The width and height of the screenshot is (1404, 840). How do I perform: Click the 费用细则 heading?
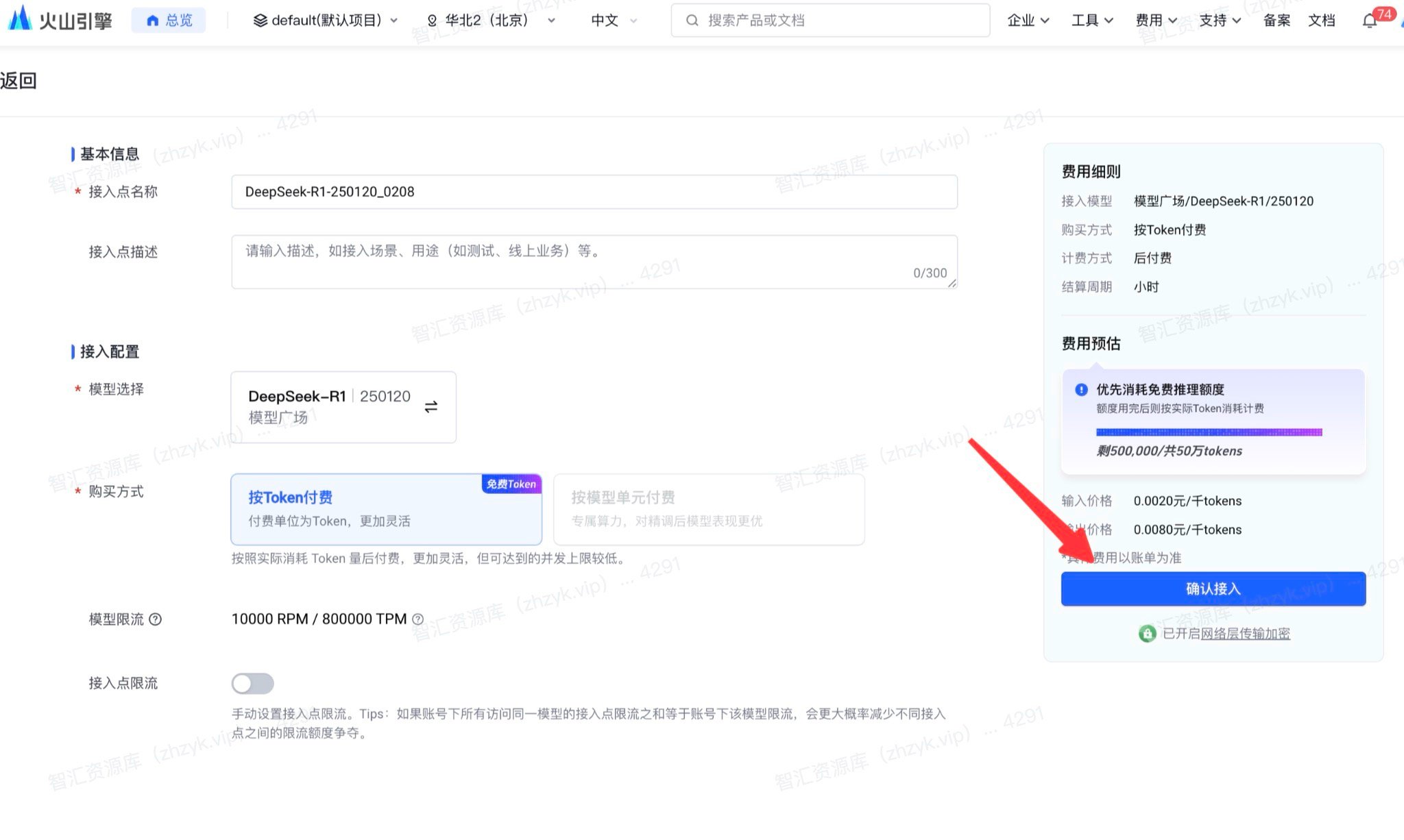[1091, 172]
